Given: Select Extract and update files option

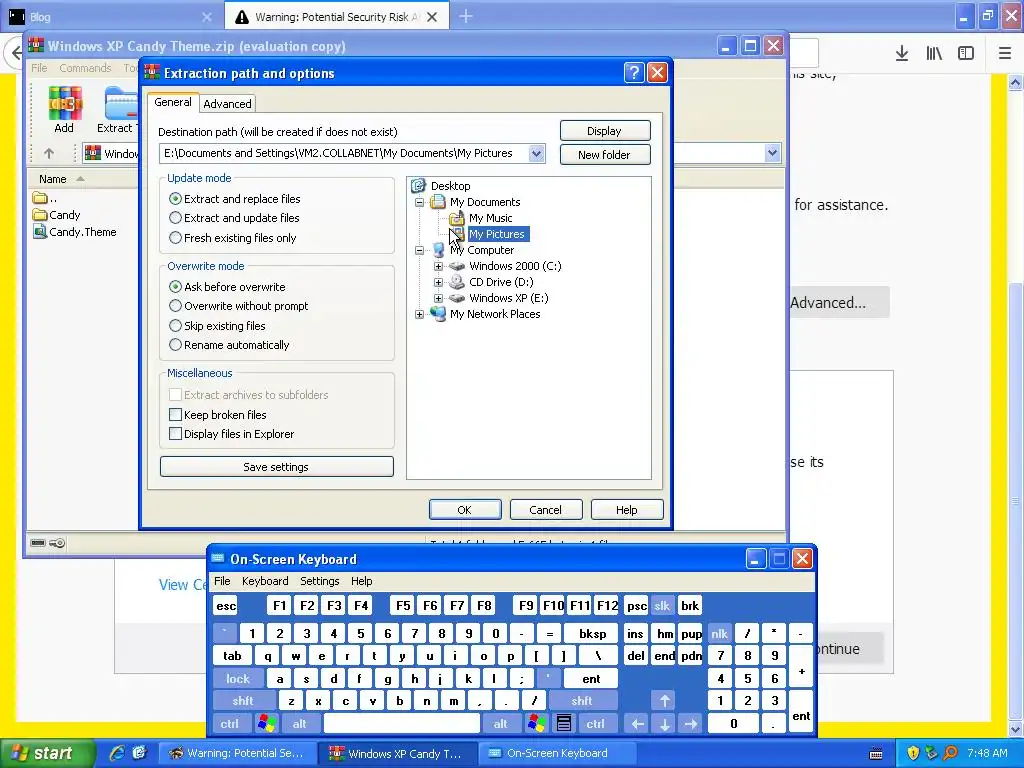Looking at the screenshot, I should coord(175,218).
